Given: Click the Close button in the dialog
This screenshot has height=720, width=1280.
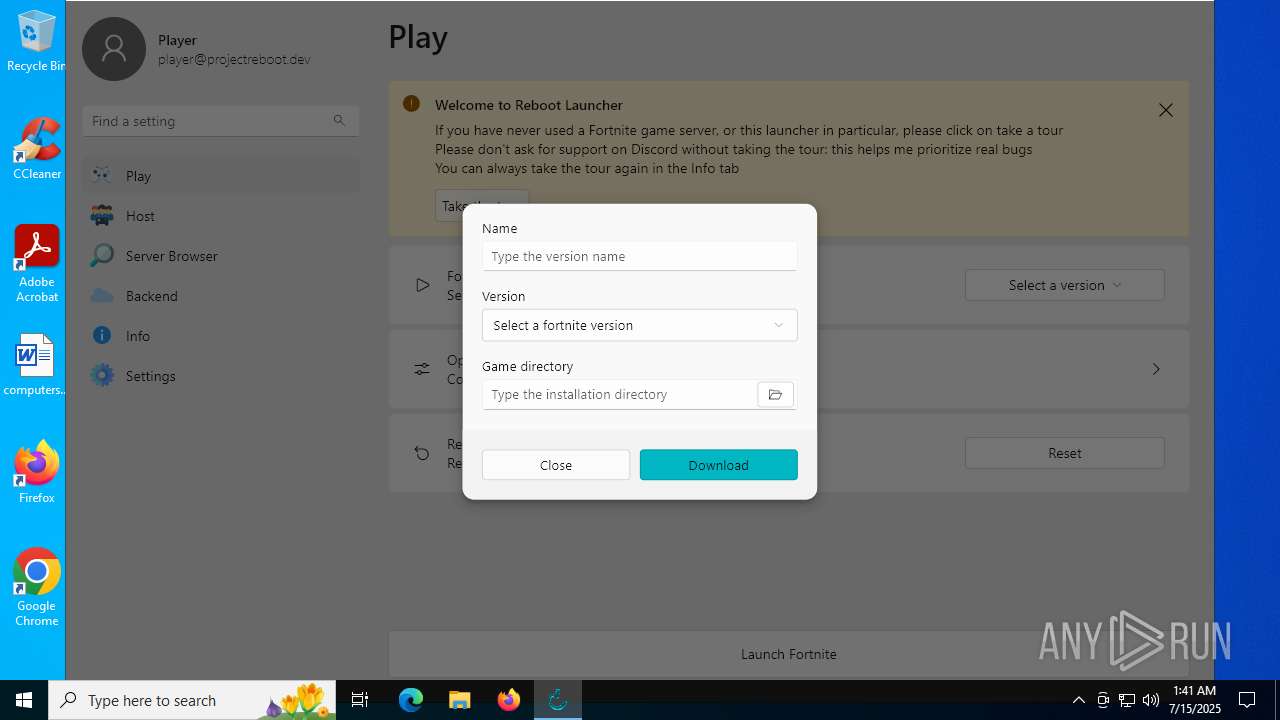Looking at the screenshot, I should tap(556, 465).
